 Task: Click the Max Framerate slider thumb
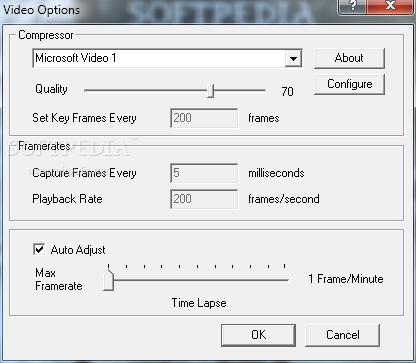tap(108, 280)
